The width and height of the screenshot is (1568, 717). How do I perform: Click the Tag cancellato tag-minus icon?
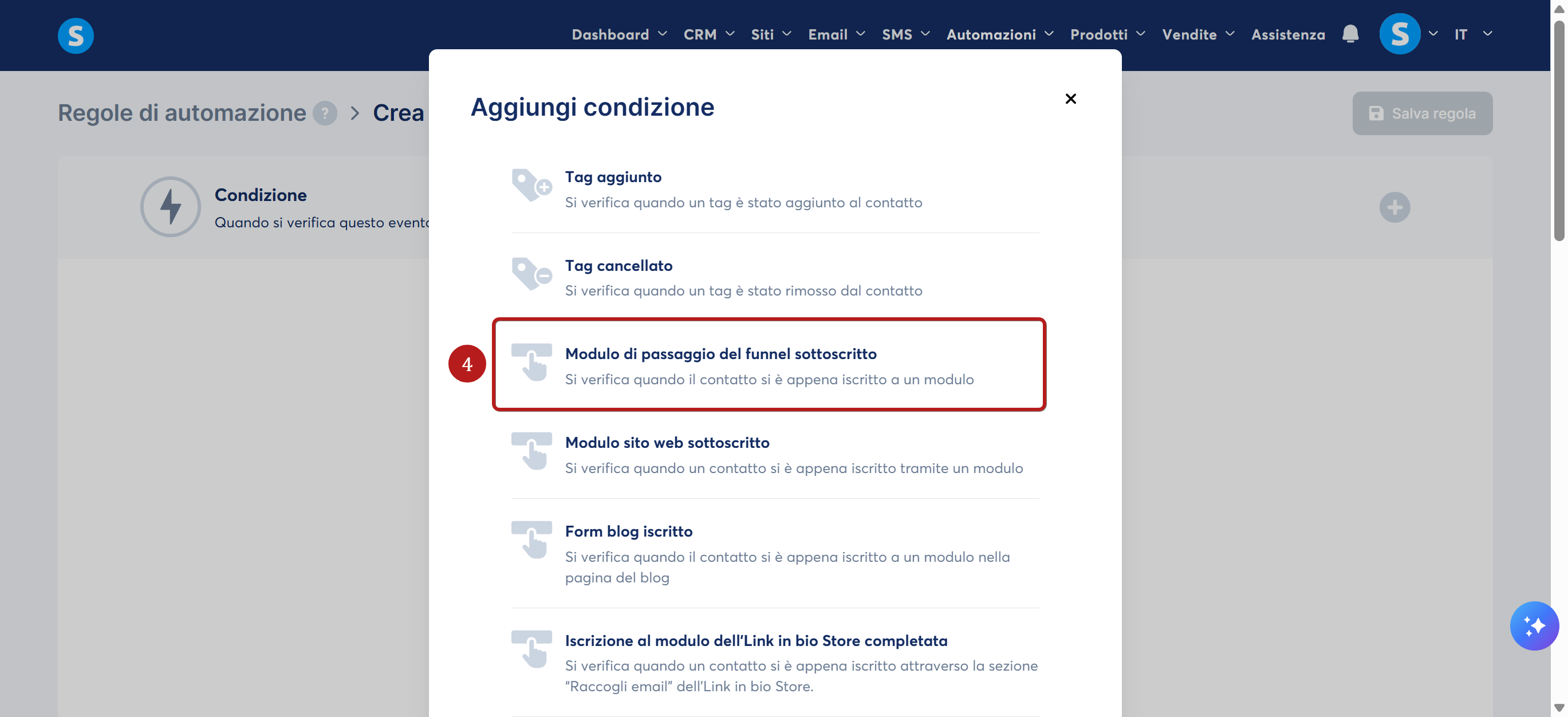coord(531,273)
